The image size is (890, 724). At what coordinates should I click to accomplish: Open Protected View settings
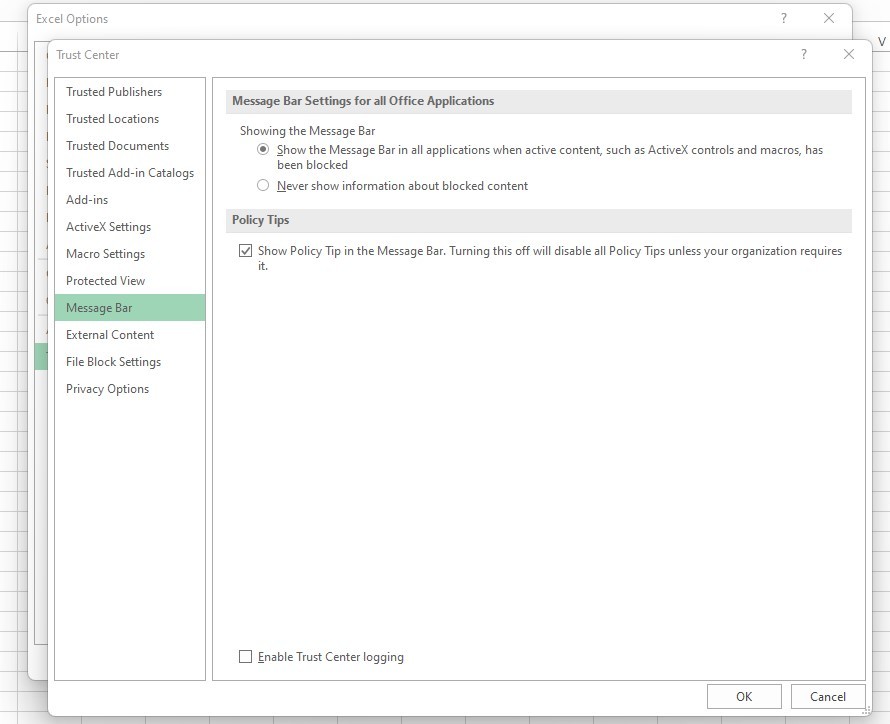[x=130, y=281]
